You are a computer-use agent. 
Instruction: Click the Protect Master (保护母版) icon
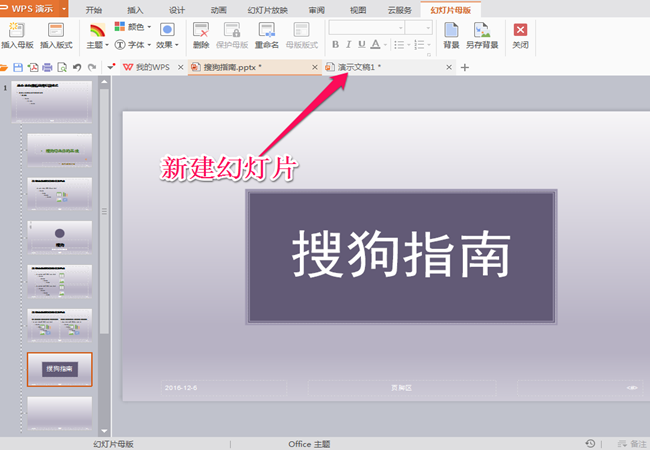(232, 30)
